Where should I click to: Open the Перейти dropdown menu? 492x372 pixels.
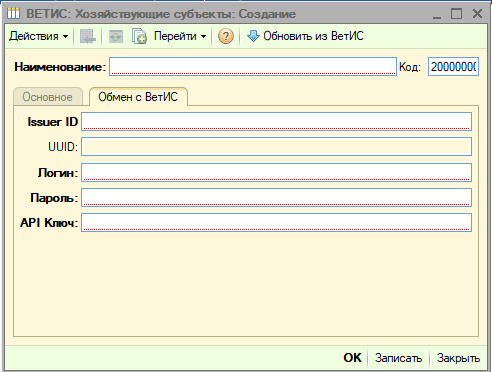[x=180, y=36]
